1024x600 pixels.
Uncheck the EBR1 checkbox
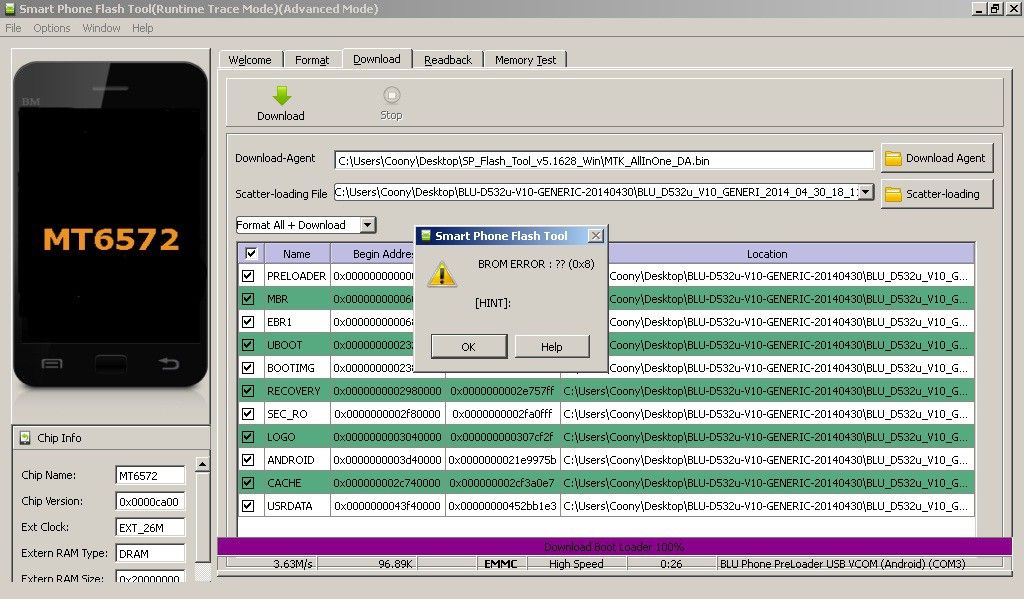tap(248, 321)
